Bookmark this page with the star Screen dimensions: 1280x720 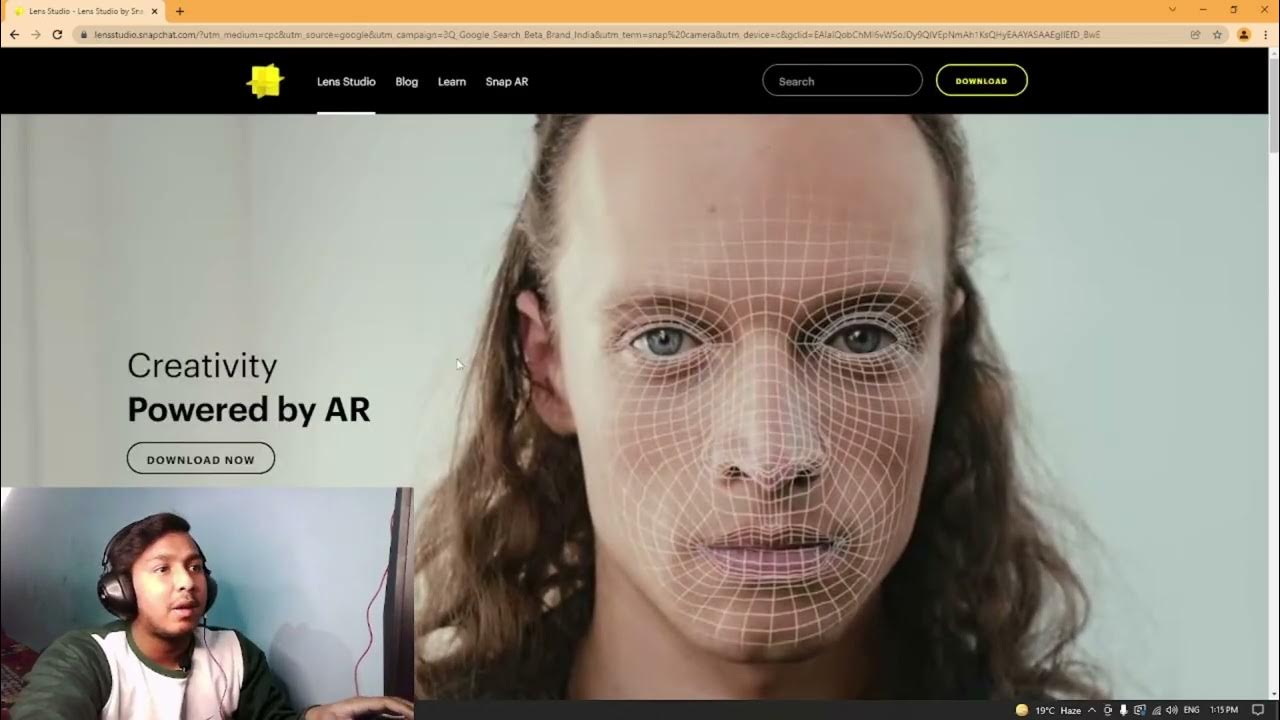[x=1217, y=34]
